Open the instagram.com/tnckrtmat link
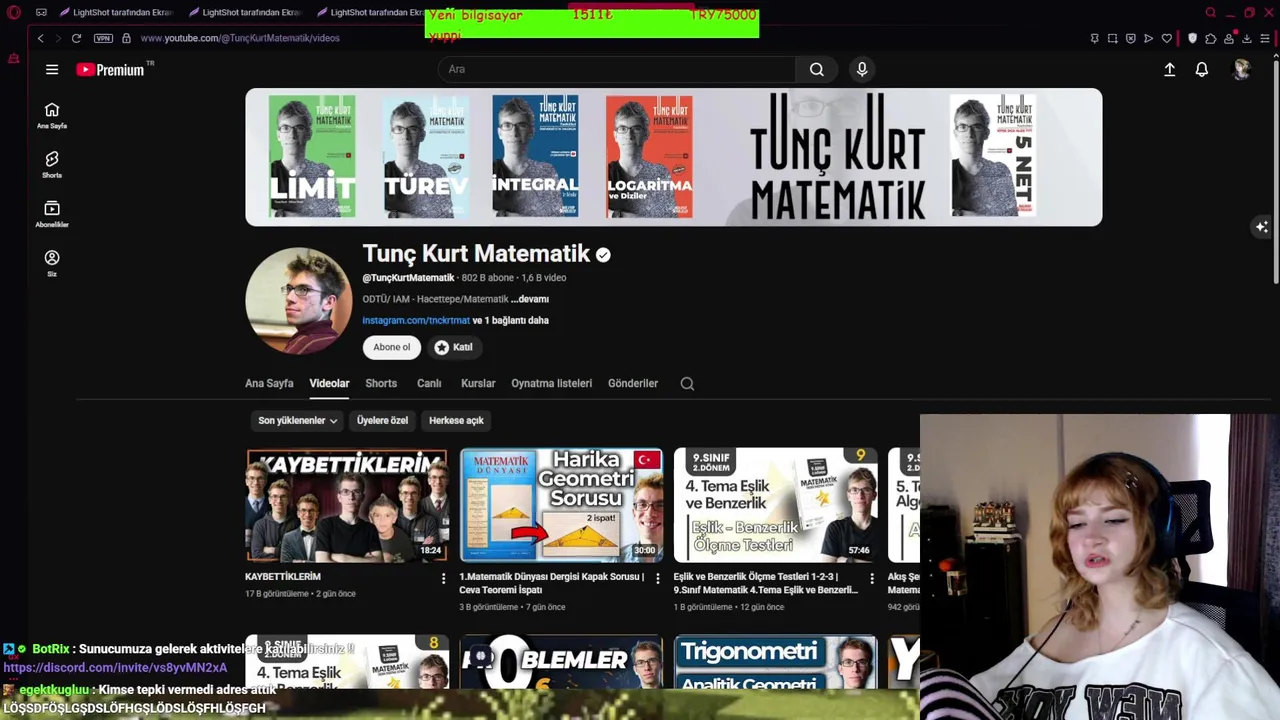 click(x=416, y=321)
